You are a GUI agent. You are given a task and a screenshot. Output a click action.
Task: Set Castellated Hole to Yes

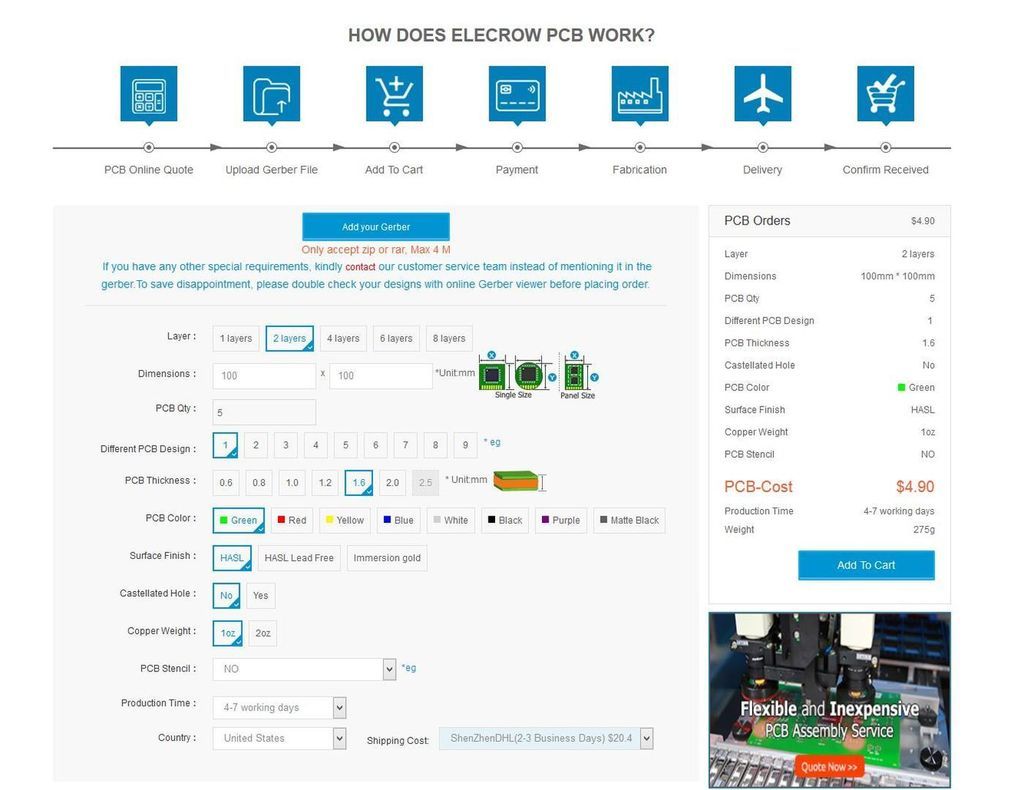pyautogui.click(x=261, y=595)
